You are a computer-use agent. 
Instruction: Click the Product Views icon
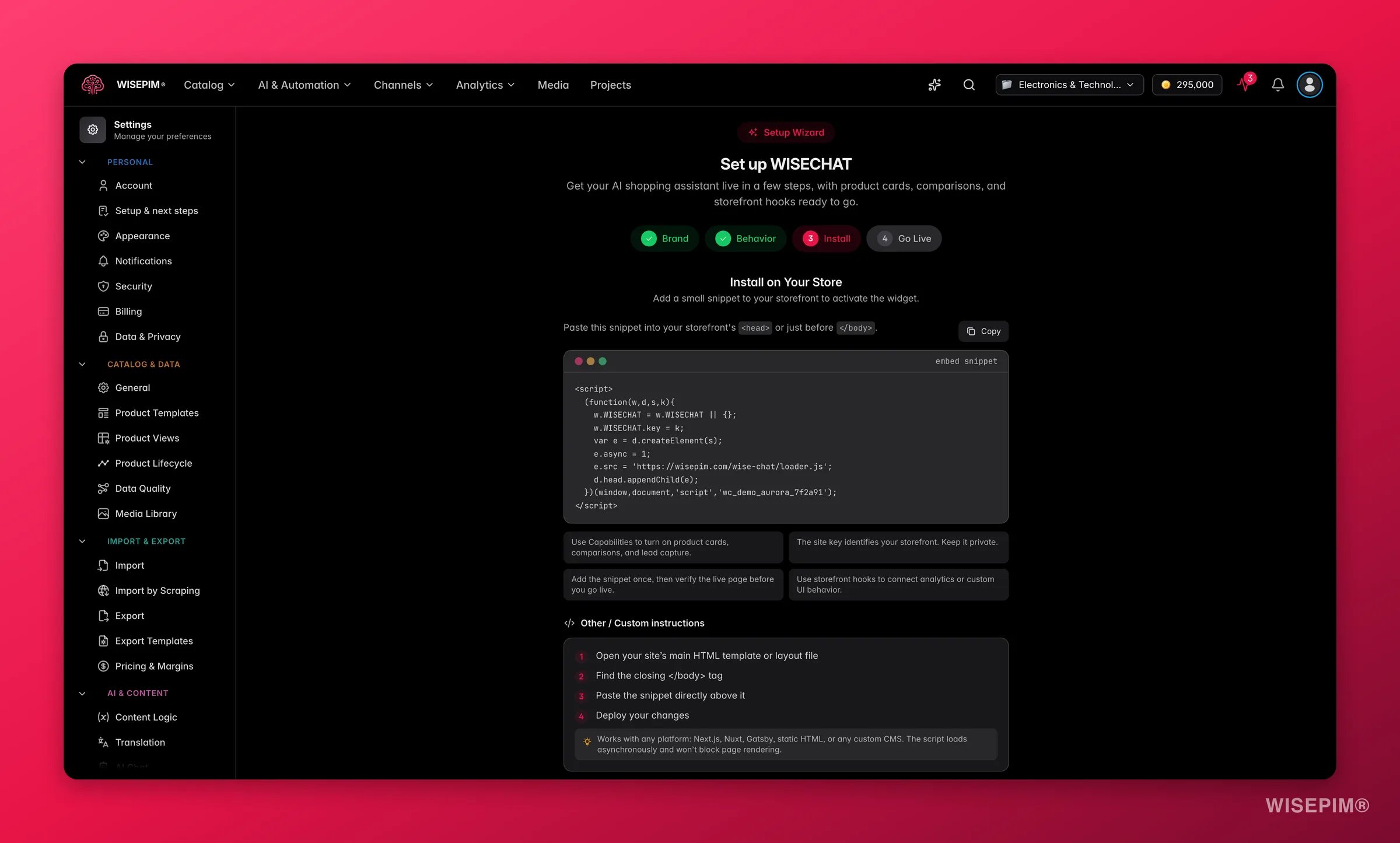point(103,438)
